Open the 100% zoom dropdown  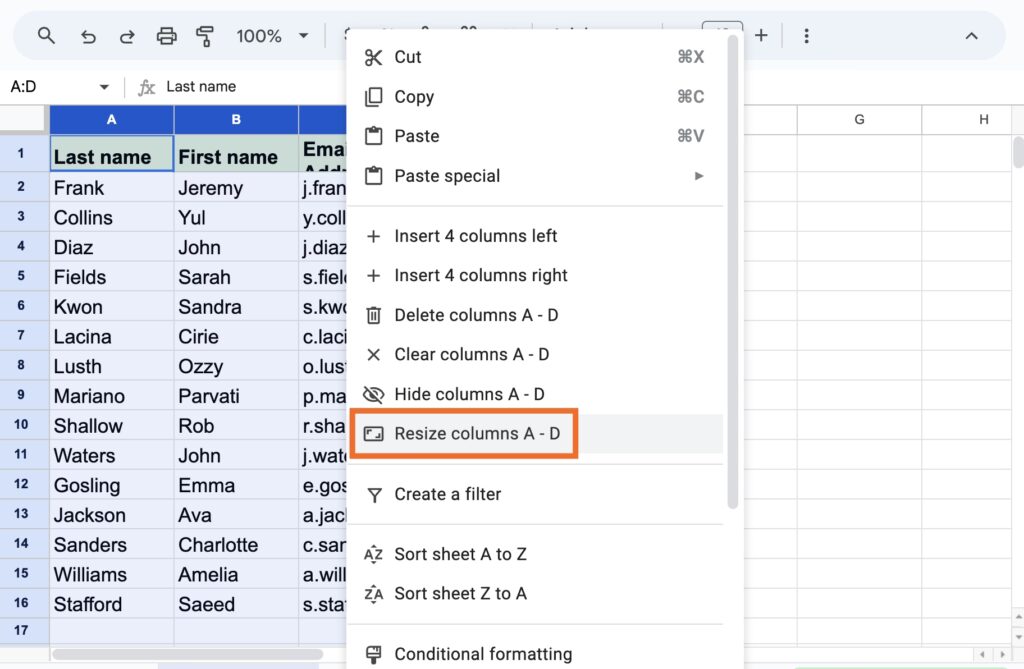[x=272, y=36]
